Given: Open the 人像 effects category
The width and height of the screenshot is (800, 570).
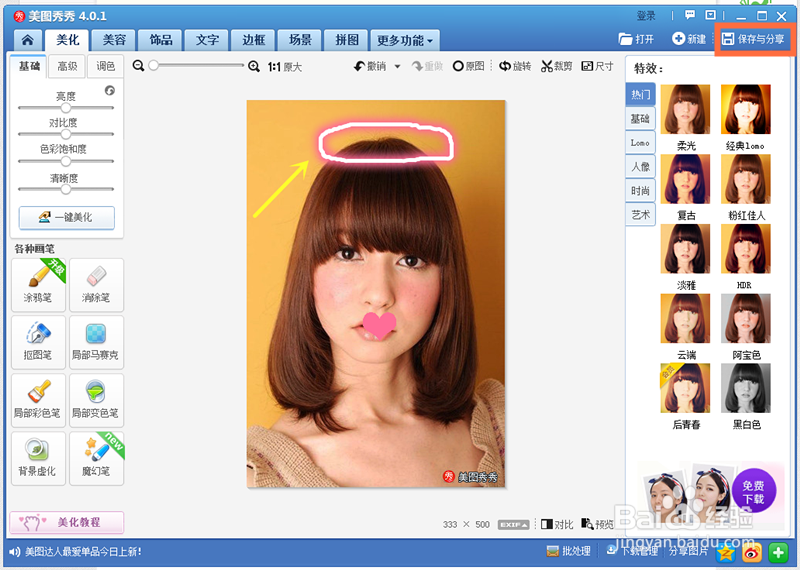Looking at the screenshot, I should 640,167.
